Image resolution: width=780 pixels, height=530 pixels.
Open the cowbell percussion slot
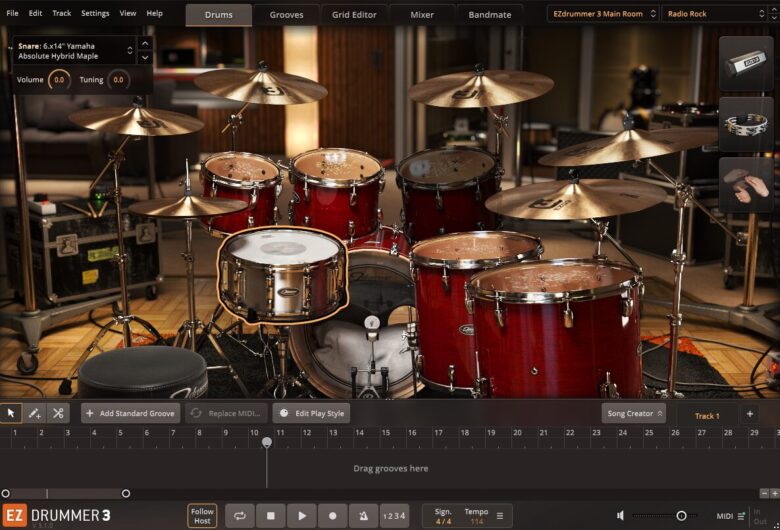click(x=746, y=63)
